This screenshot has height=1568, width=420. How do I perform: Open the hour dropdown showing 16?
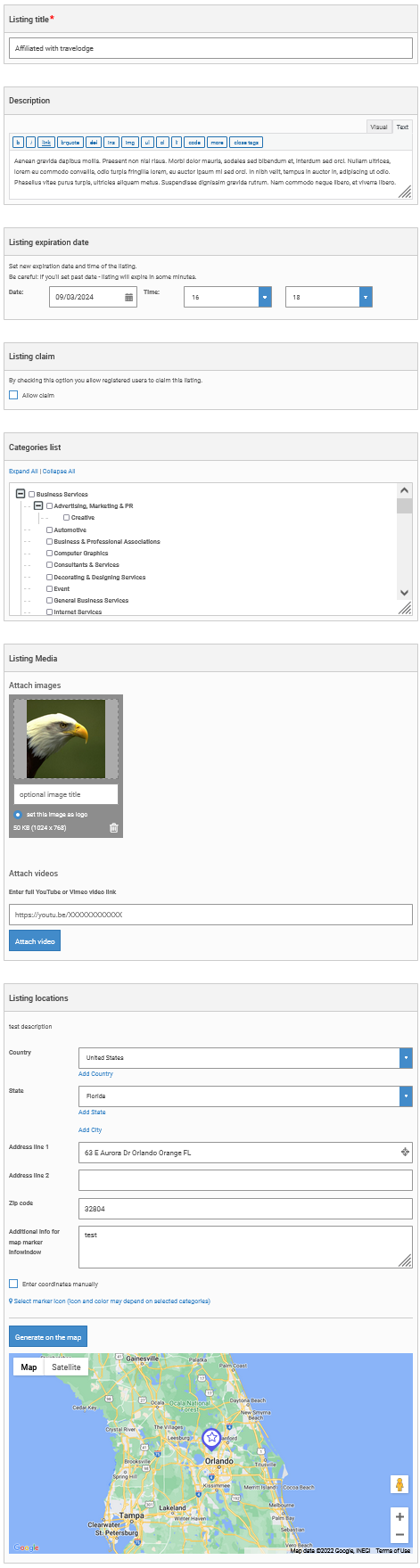[x=227, y=297]
